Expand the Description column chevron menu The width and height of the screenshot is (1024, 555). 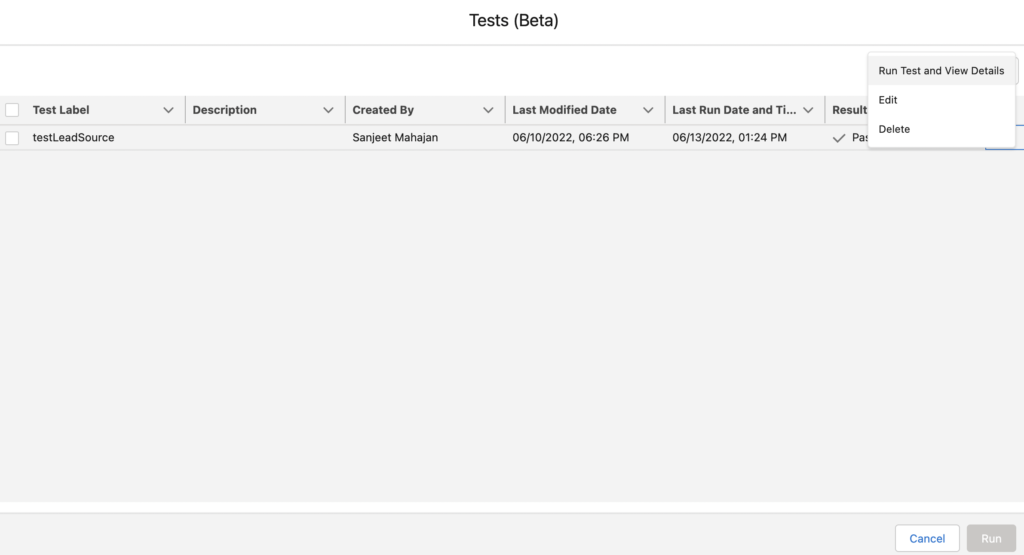328,110
